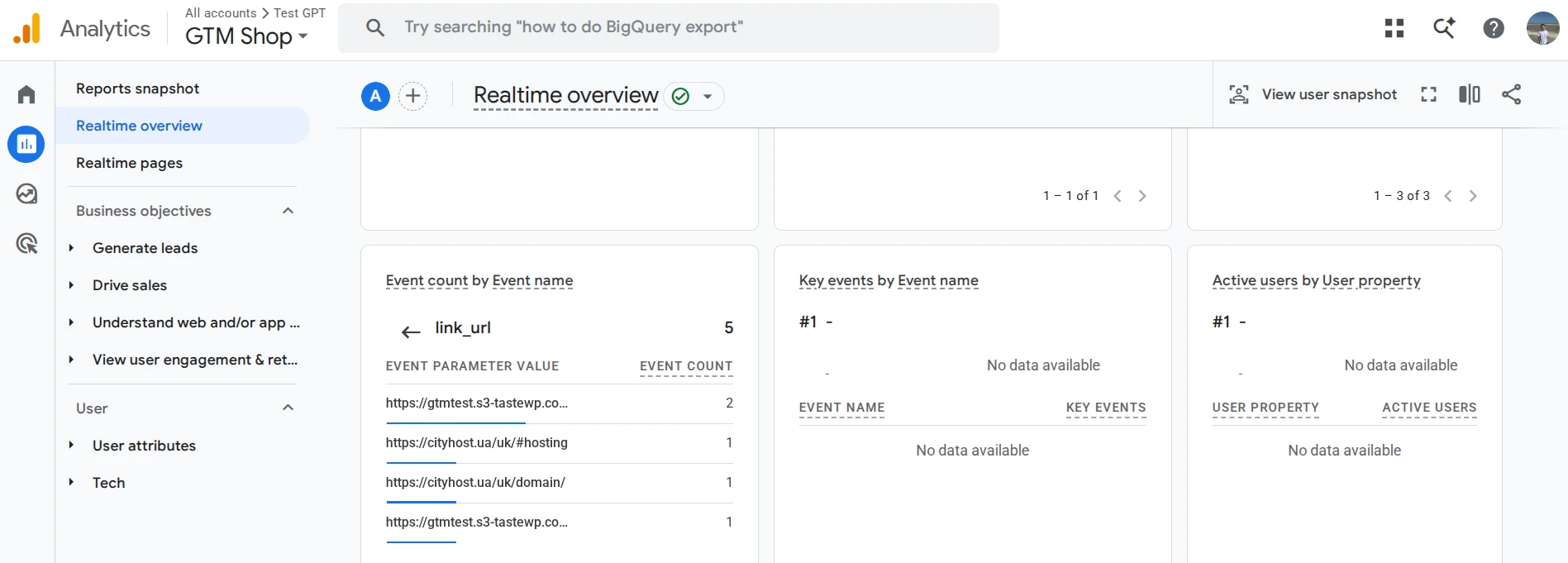
Task: Click the Google Analytics logo
Action: pos(26,29)
